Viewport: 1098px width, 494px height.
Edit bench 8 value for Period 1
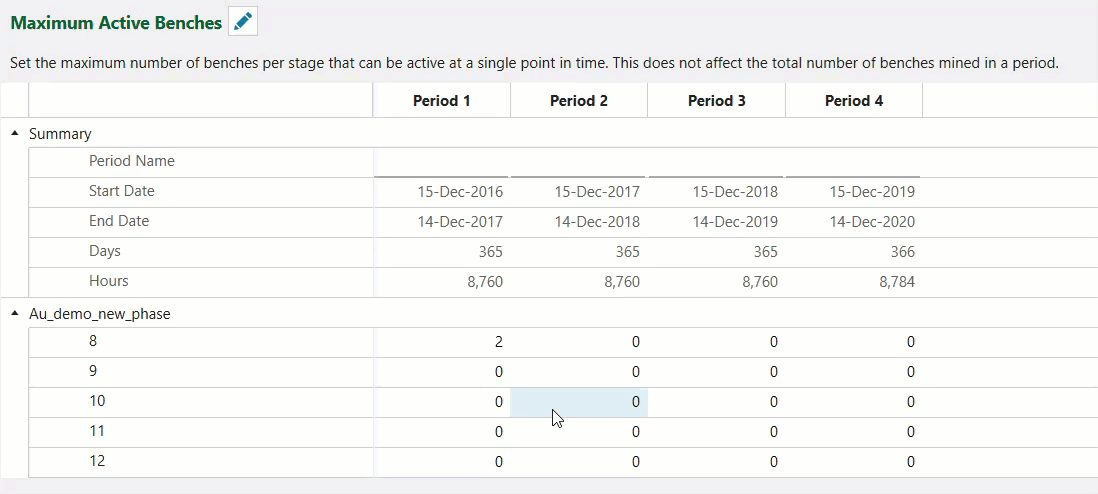442,342
